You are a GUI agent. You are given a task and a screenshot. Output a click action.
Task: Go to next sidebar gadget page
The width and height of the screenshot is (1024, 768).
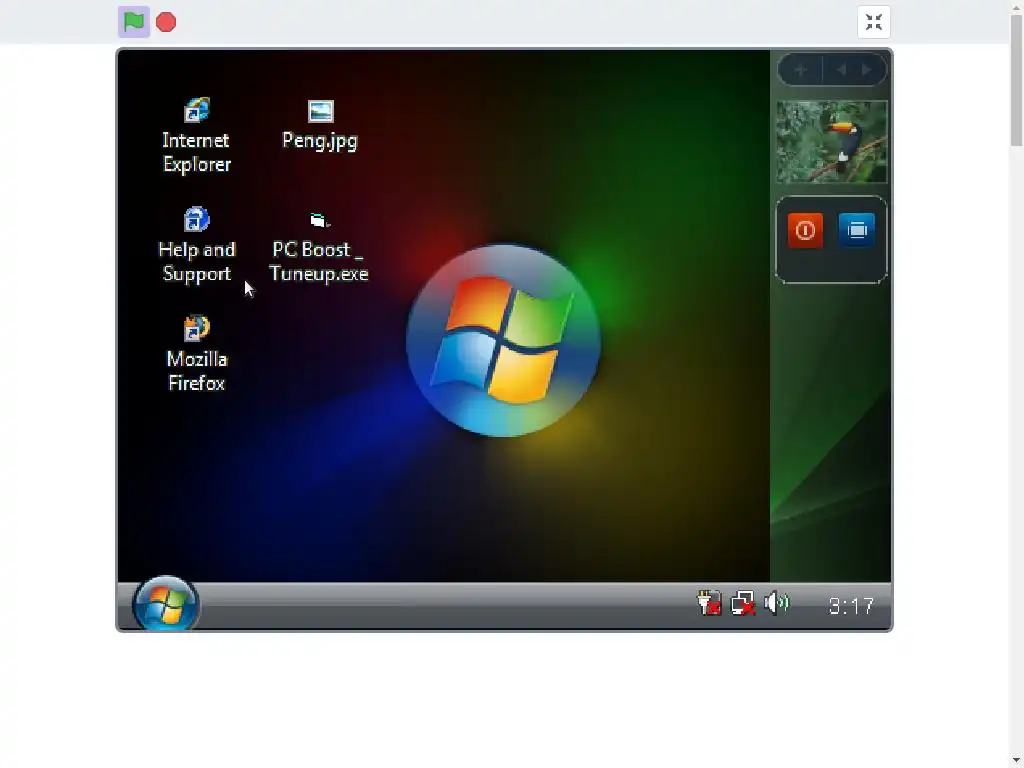(x=867, y=70)
